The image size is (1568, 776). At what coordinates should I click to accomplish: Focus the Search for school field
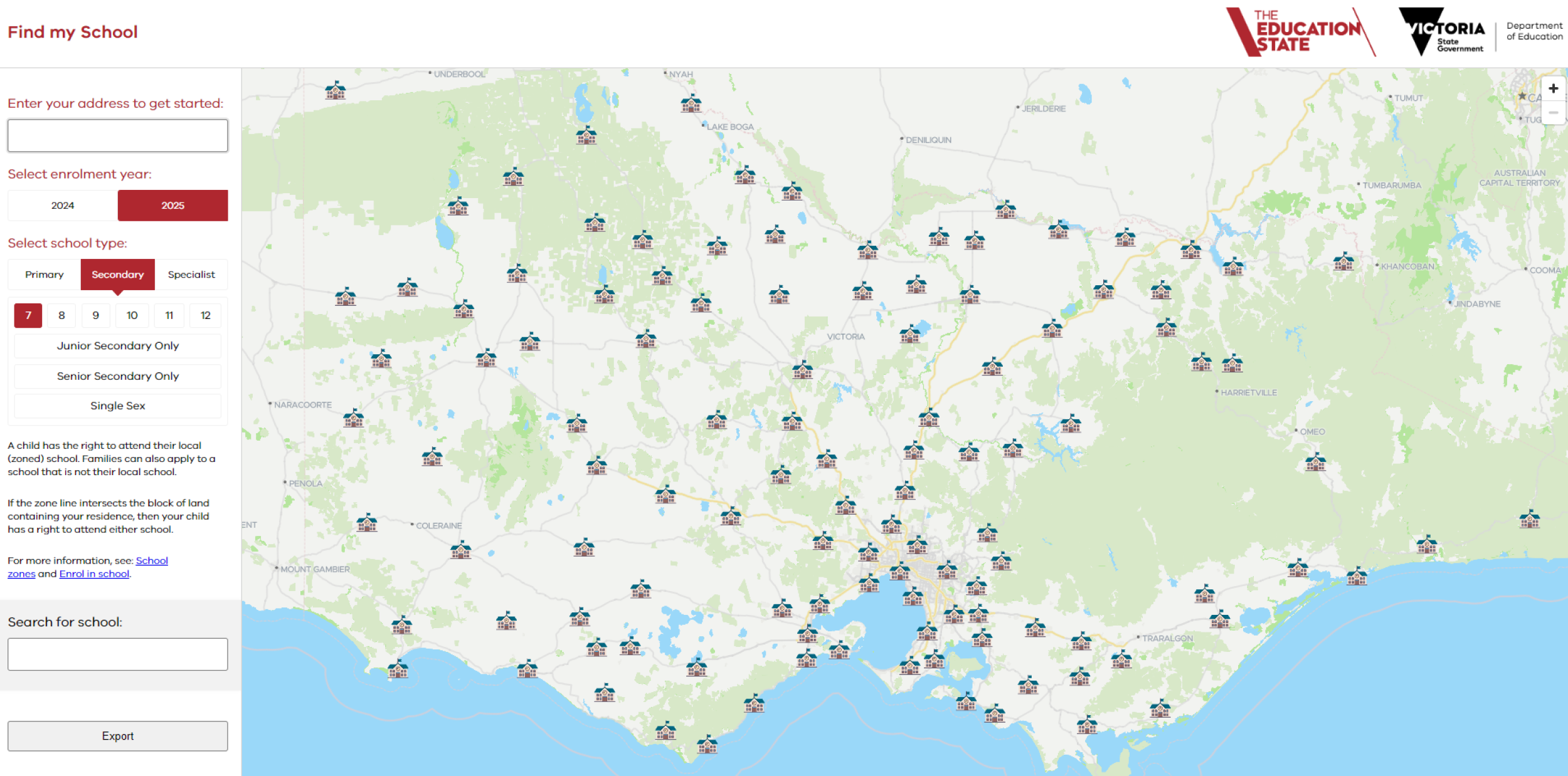click(118, 654)
